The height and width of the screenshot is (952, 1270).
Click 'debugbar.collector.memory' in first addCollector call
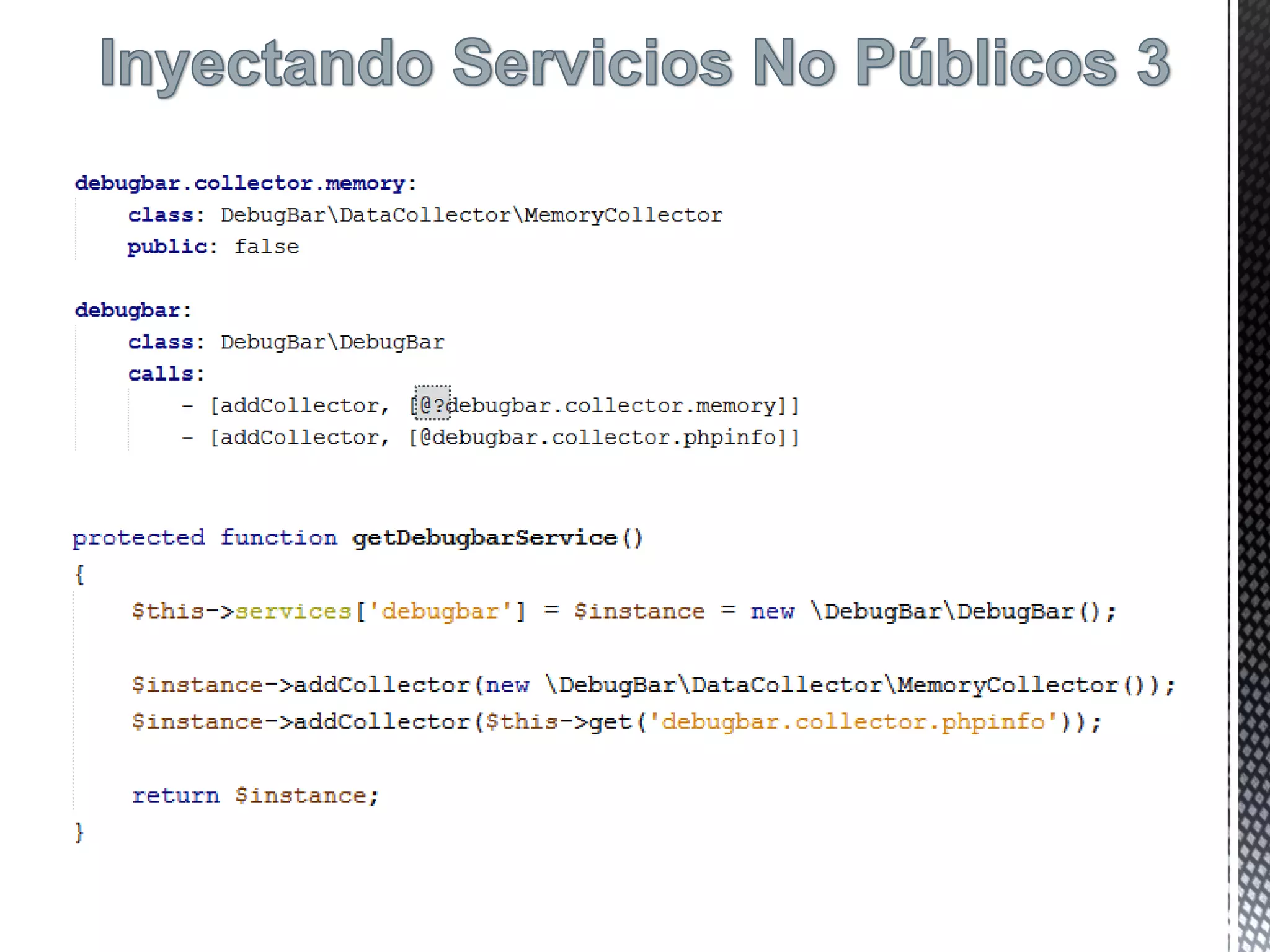tap(611, 406)
